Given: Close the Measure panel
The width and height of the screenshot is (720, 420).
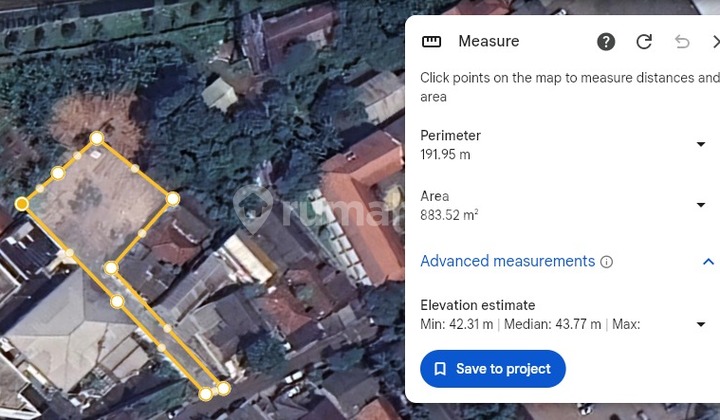Looking at the screenshot, I should click(715, 42).
